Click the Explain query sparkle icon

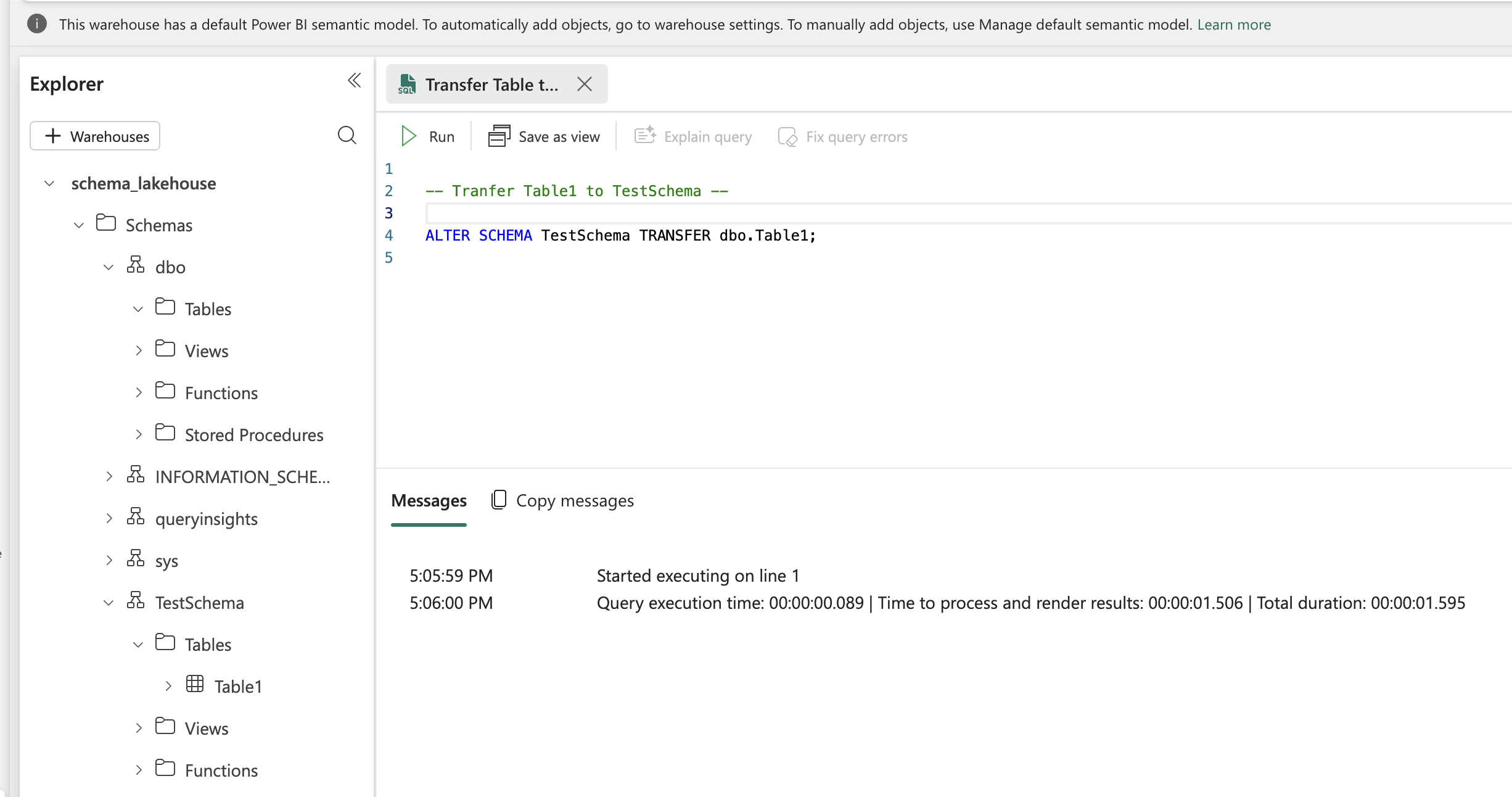click(x=645, y=136)
